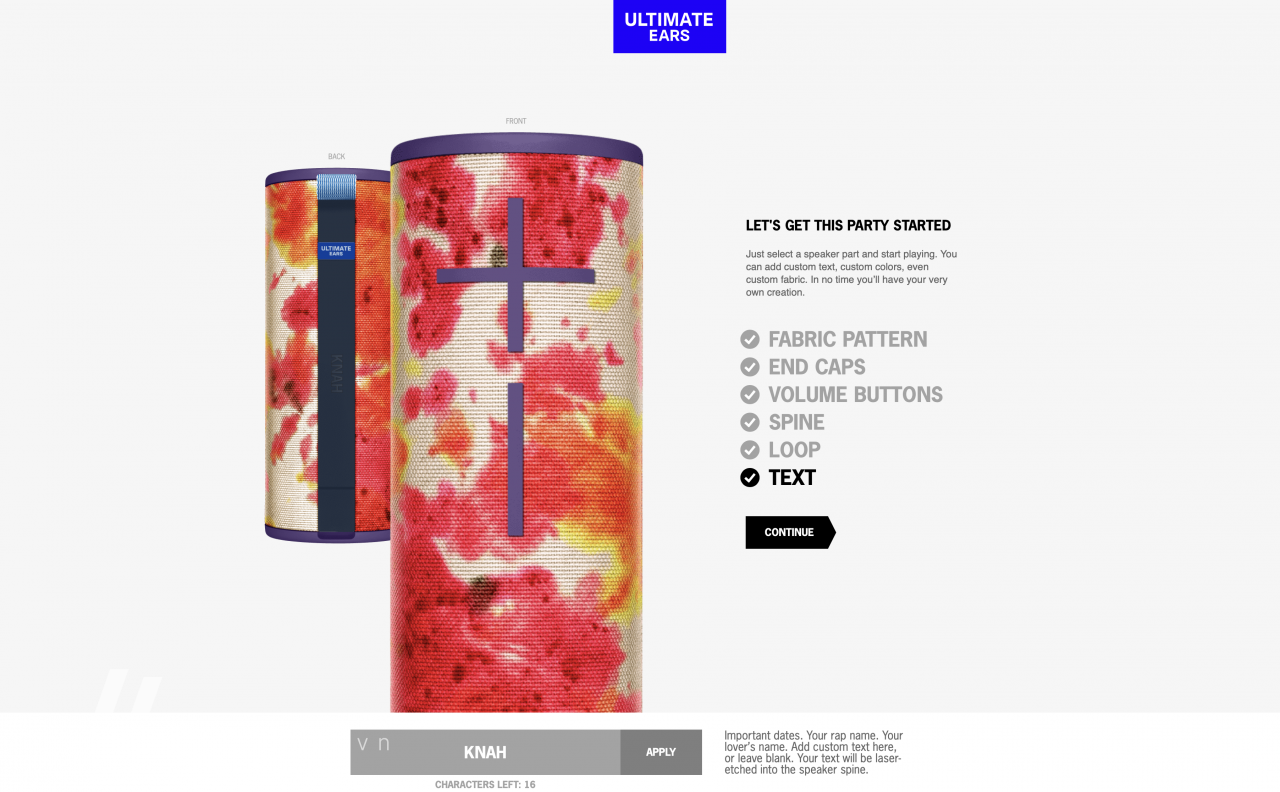Click the Text step checkmark
The width and height of the screenshot is (1280, 792).
[x=750, y=478]
